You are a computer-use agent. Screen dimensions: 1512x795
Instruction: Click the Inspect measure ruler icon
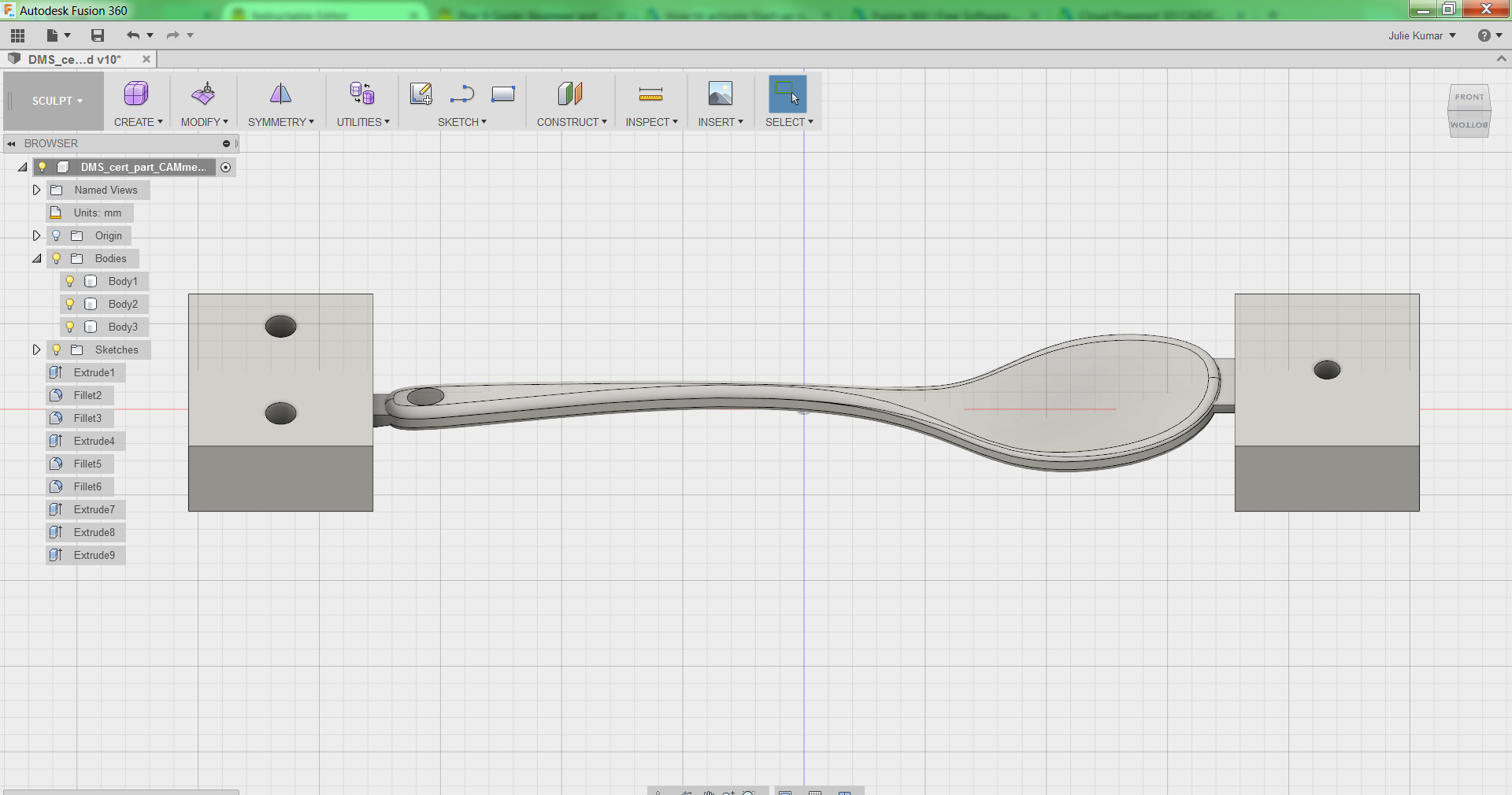coord(650,94)
